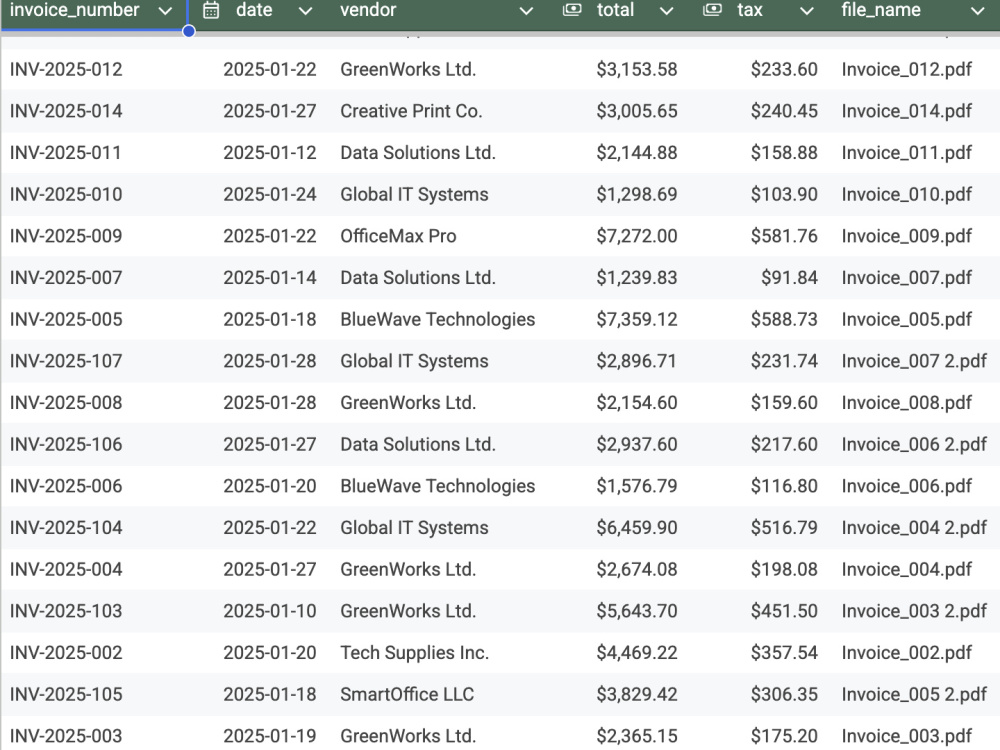
Task: Click tax value $588.73
Action: click(784, 319)
